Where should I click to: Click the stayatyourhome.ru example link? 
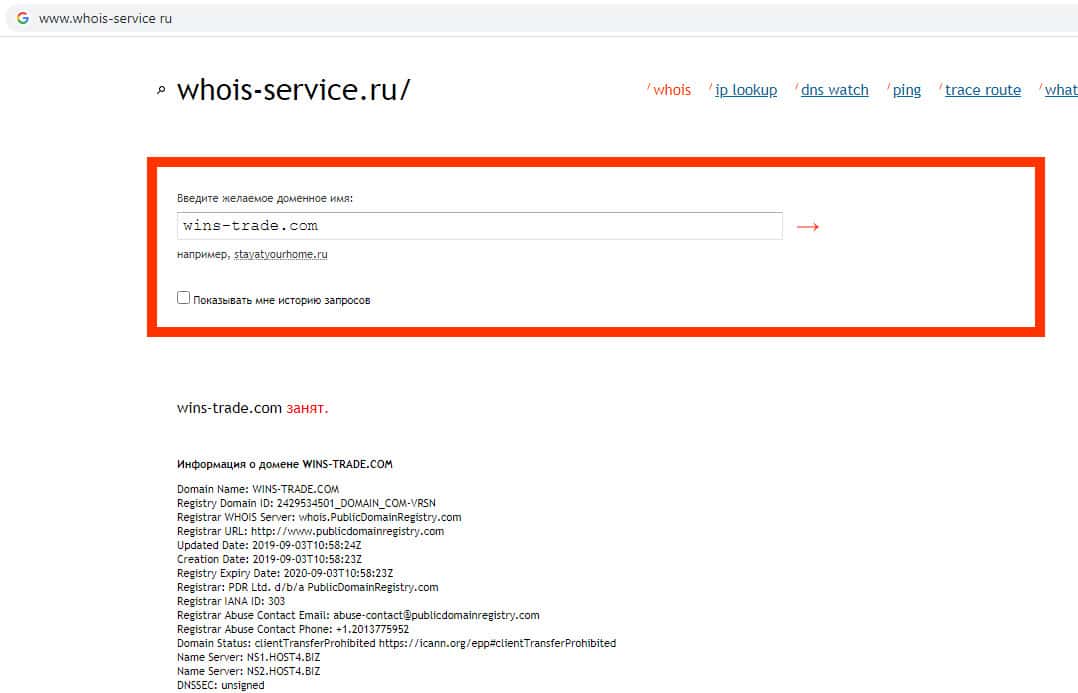(x=280, y=254)
